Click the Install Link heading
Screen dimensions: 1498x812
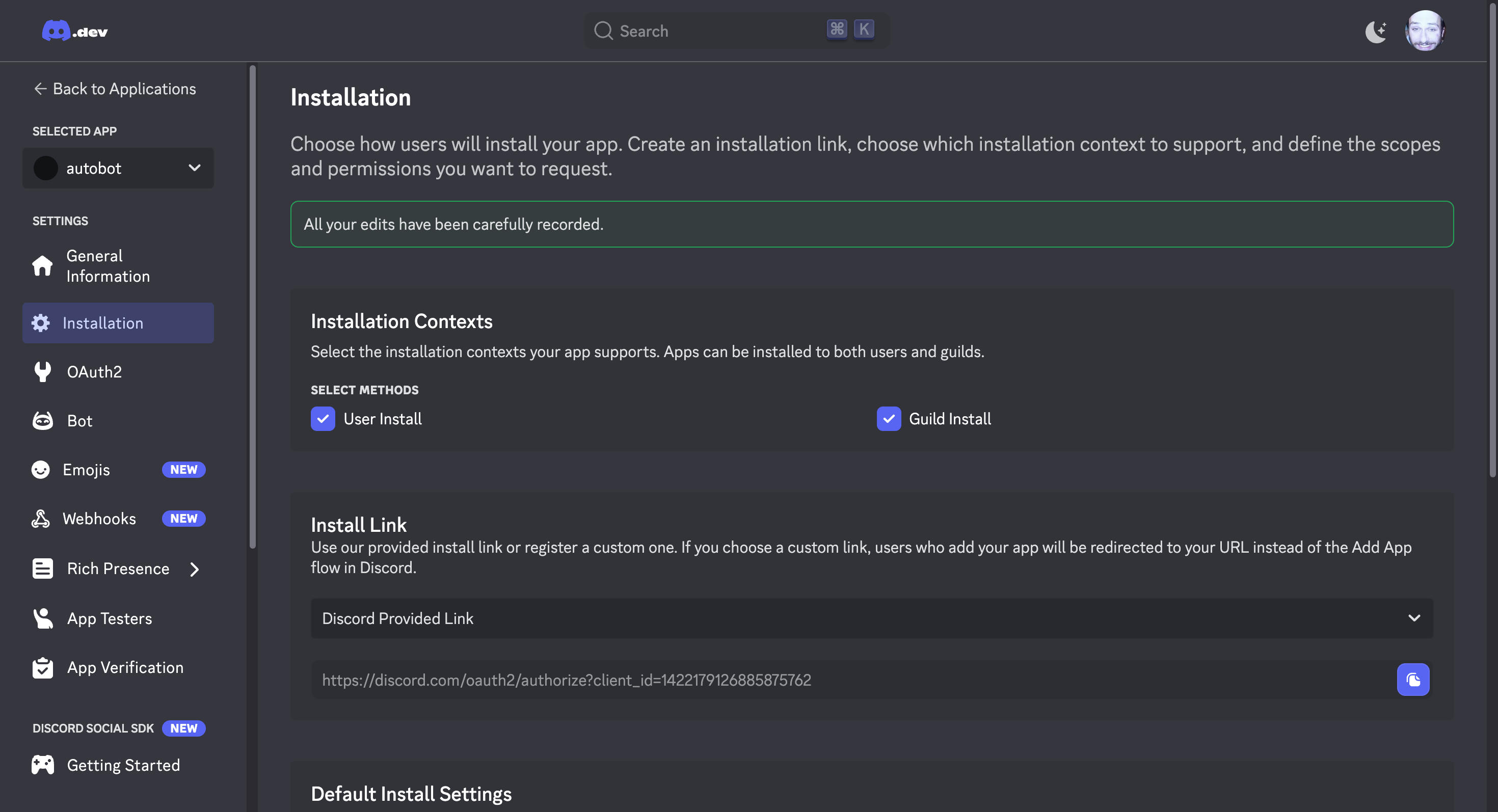pyautogui.click(x=358, y=525)
